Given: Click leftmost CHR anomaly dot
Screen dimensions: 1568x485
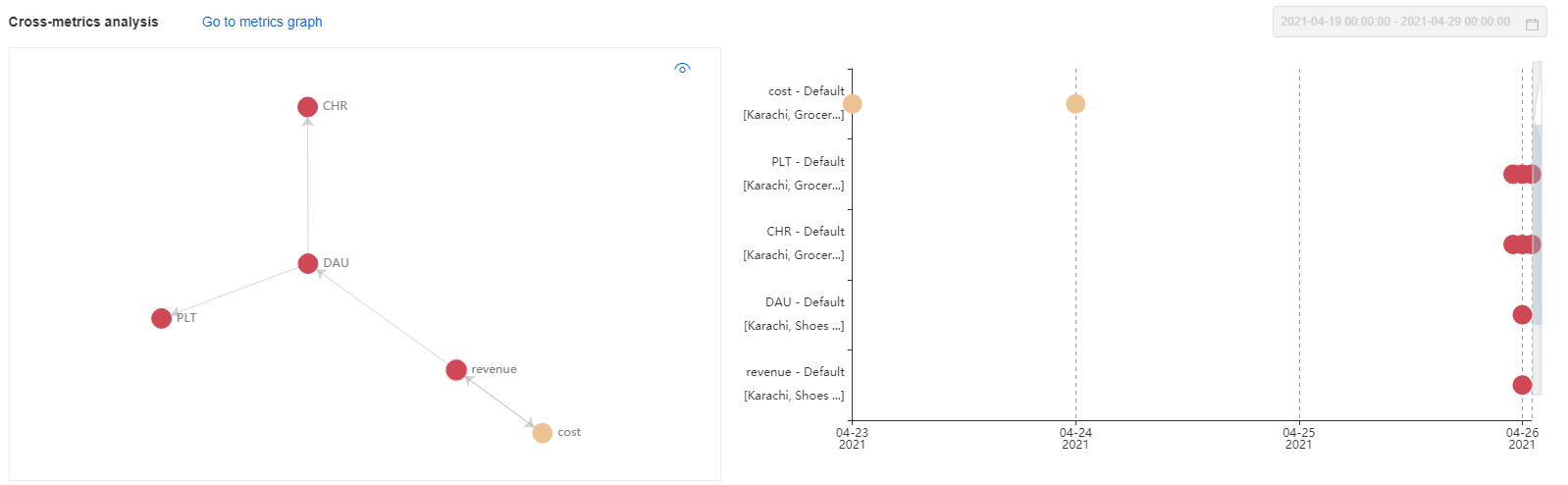Looking at the screenshot, I should pyautogui.click(x=1511, y=244).
